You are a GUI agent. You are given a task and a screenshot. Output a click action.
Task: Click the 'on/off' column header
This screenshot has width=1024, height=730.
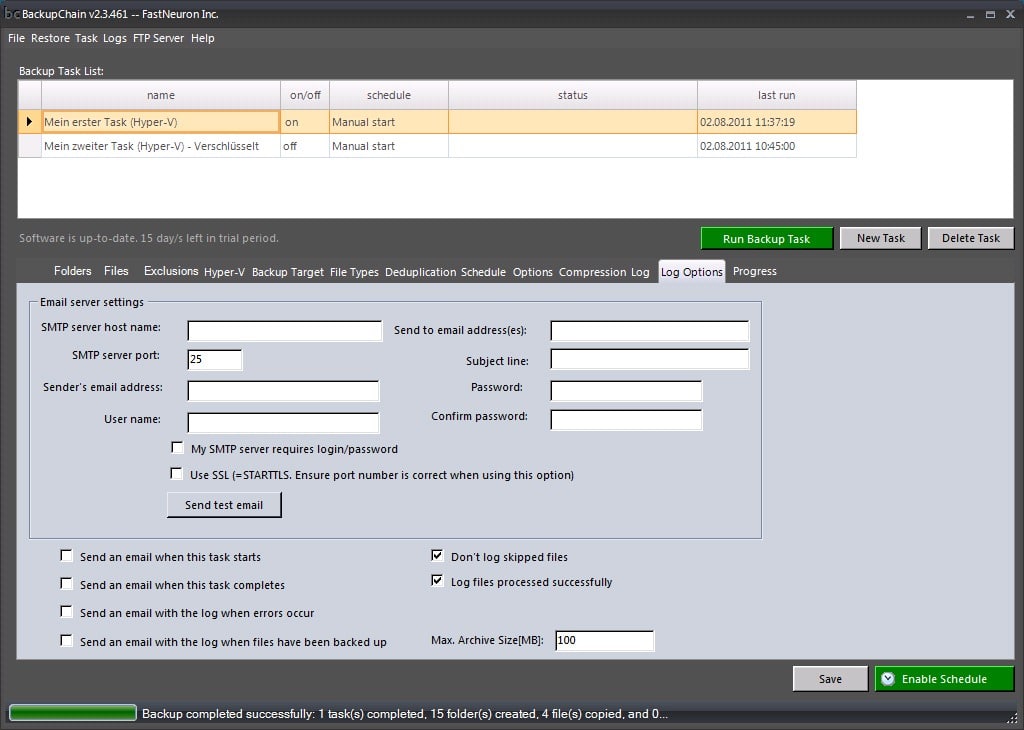tap(305, 95)
